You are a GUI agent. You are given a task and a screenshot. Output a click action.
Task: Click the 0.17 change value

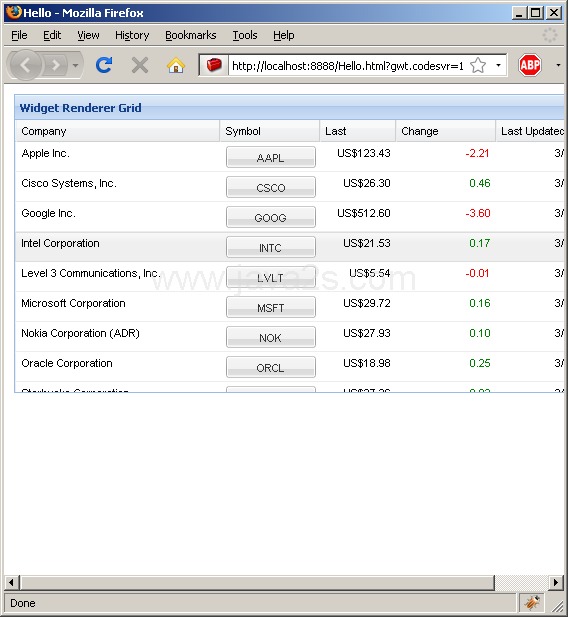click(479, 243)
